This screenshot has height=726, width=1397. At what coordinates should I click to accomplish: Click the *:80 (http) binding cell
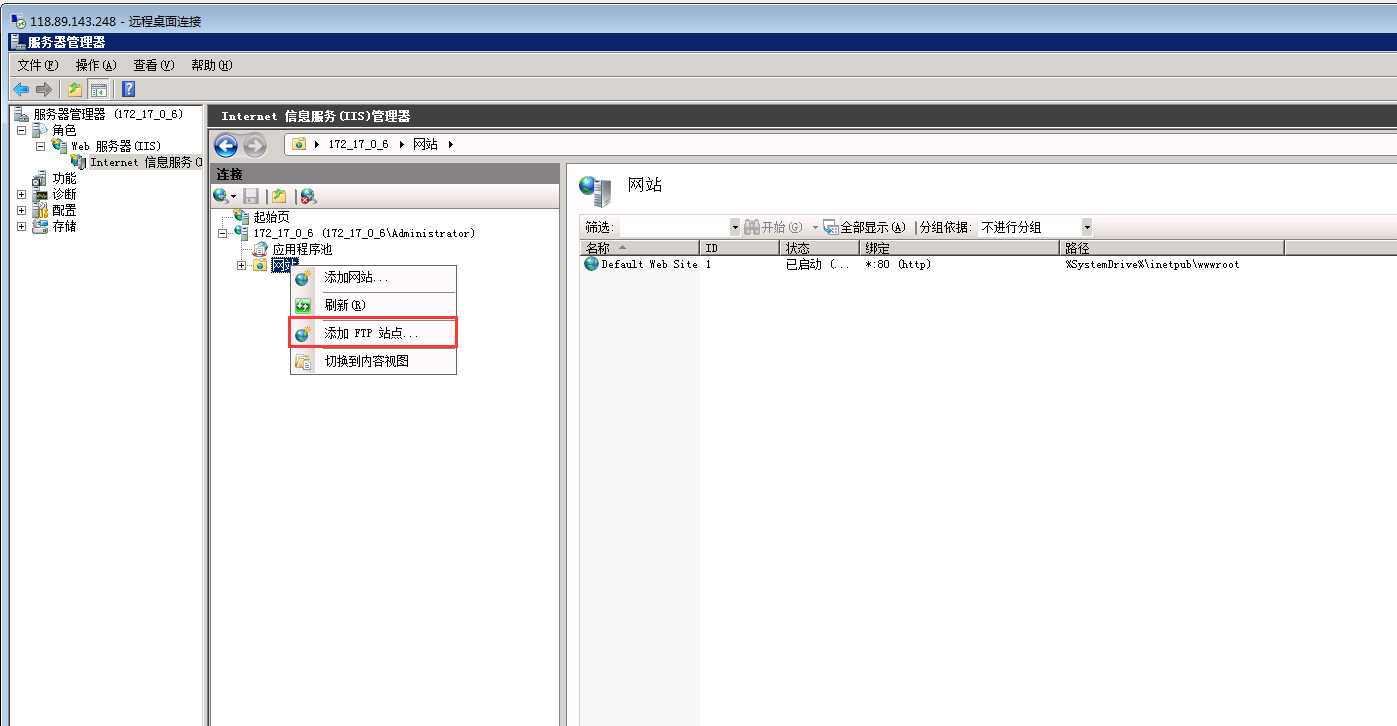click(x=898, y=264)
